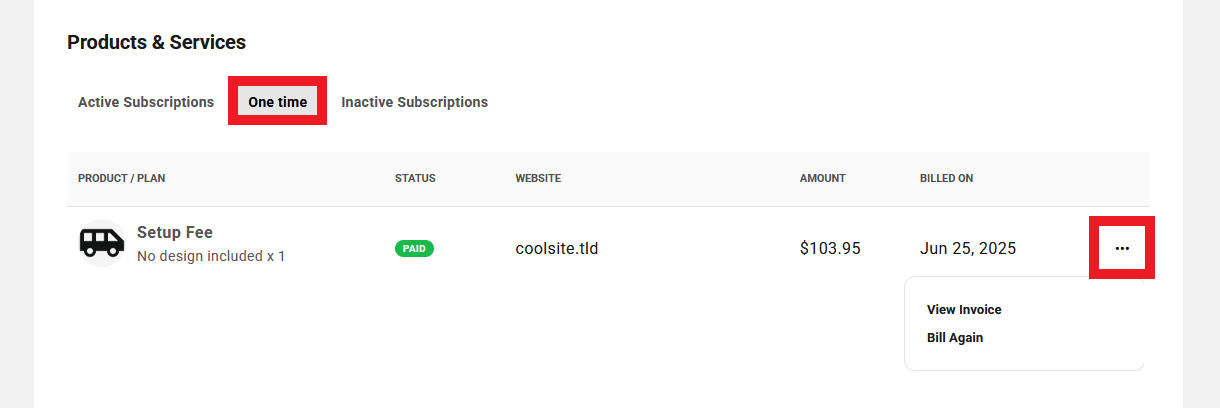
Task: Click the Setup Fee van icon
Action: pos(101,243)
